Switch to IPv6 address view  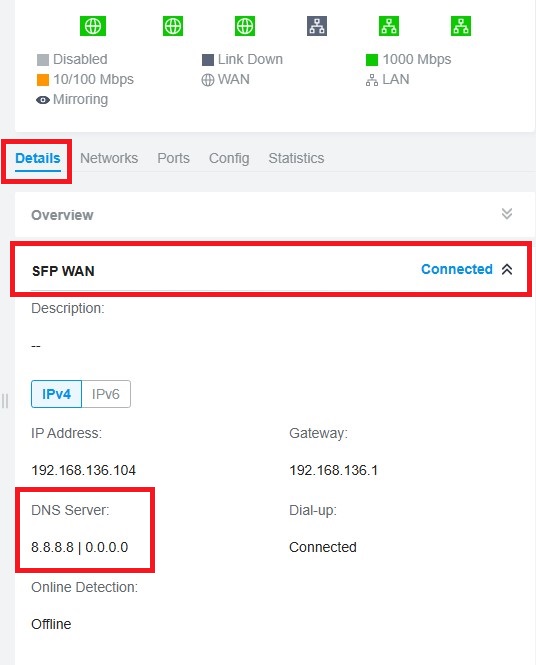[106, 394]
